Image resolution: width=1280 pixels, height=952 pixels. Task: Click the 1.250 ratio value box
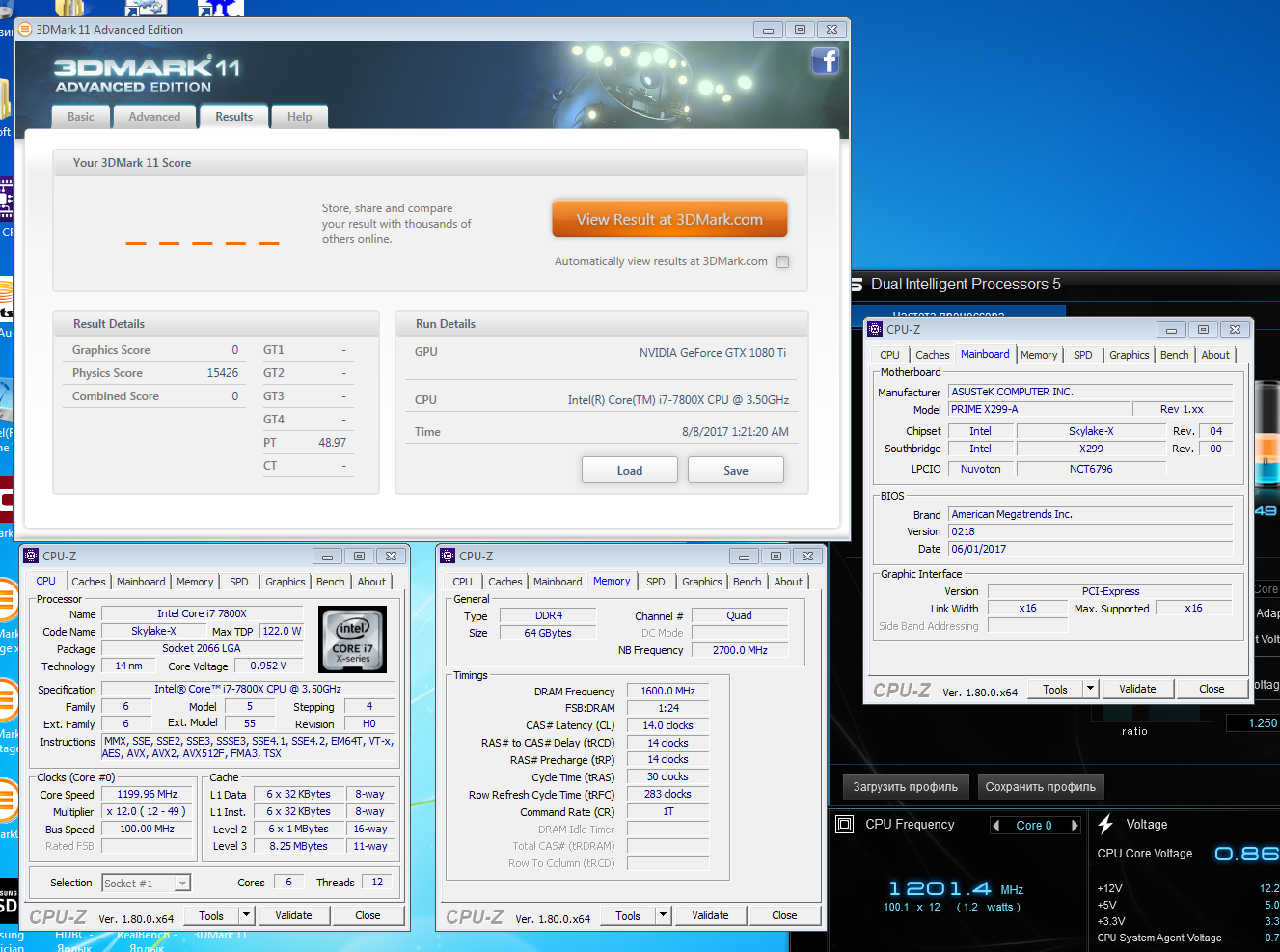(x=1253, y=722)
